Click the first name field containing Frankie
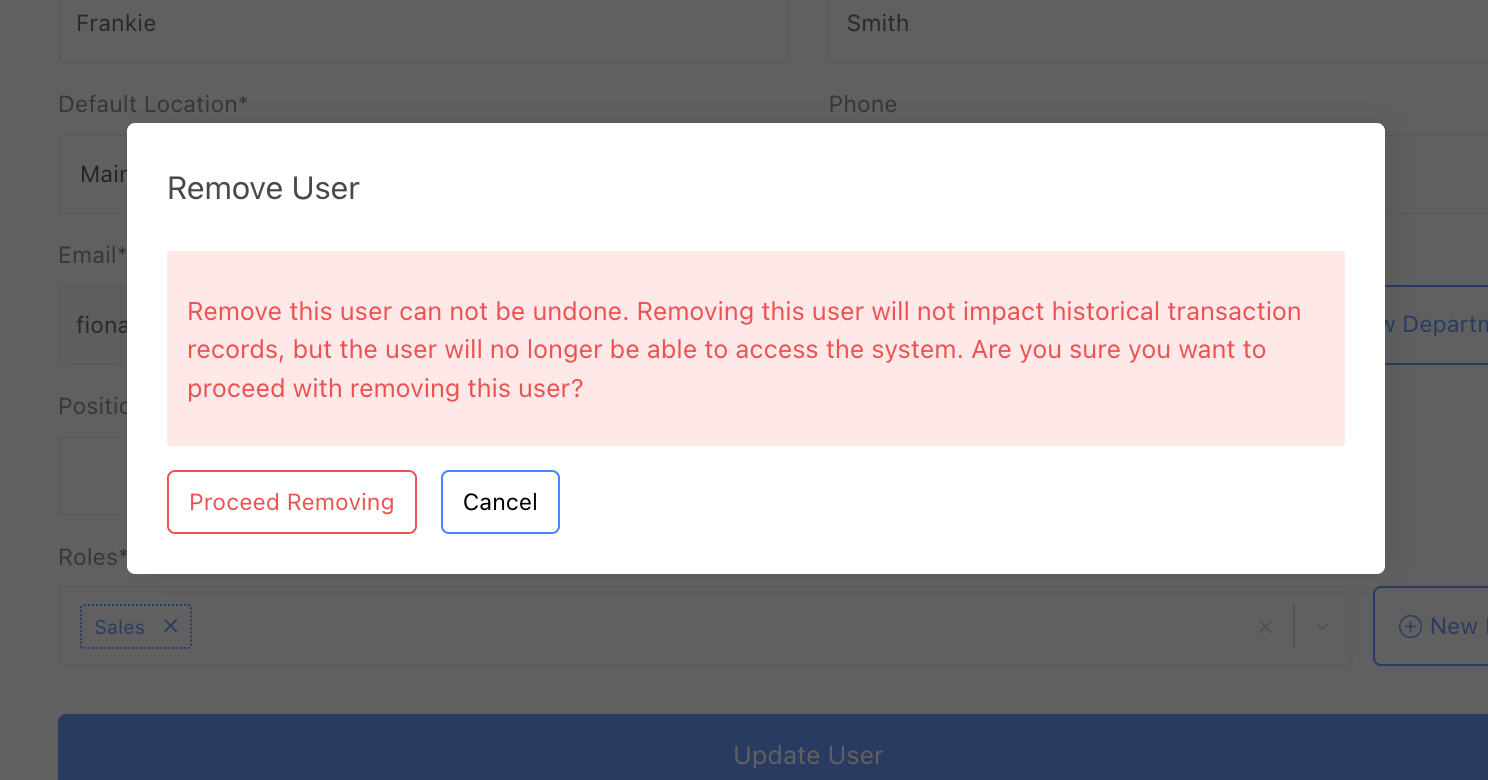The width and height of the screenshot is (1488, 780). click(x=422, y=25)
